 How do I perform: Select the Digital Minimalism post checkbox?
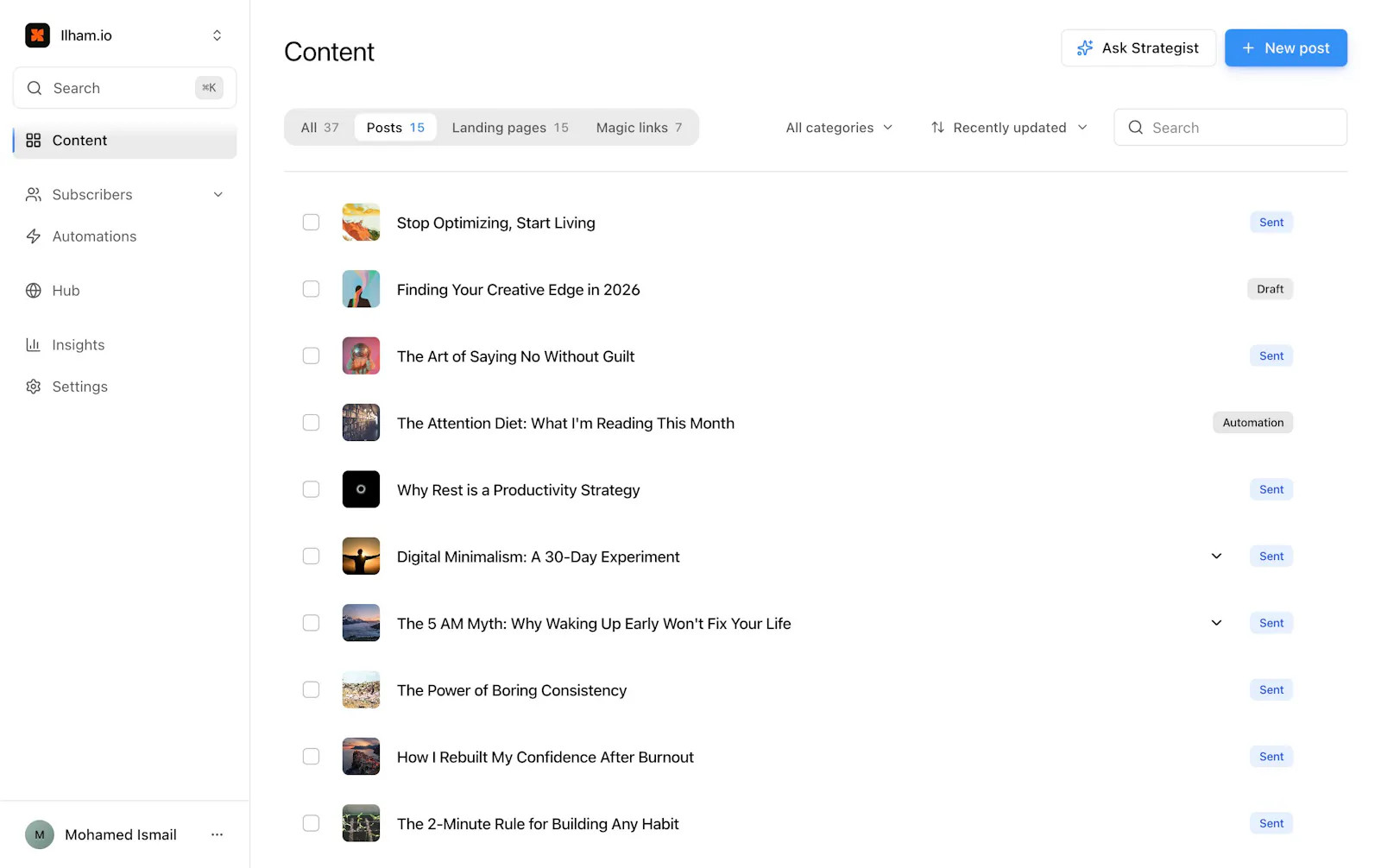(311, 557)
